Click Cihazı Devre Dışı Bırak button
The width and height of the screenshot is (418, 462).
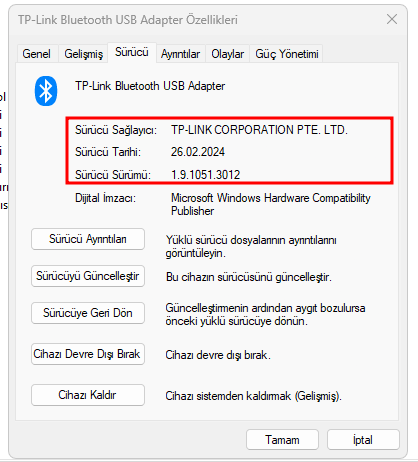click(88, 354)
